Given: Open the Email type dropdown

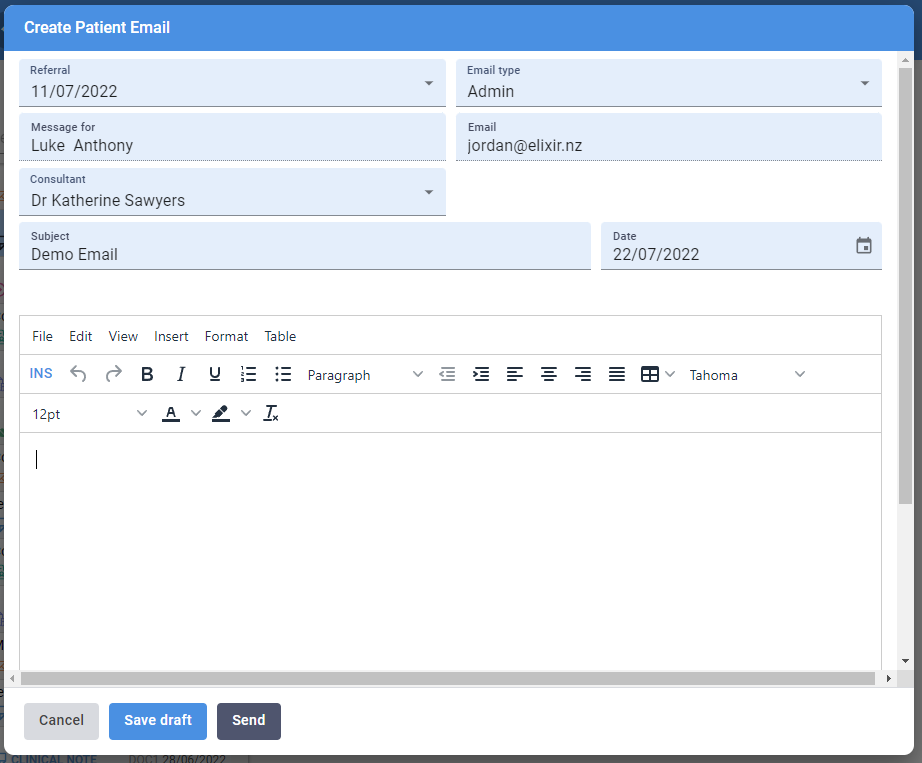Looking at the screenshot, I should [x=668, y=83].
